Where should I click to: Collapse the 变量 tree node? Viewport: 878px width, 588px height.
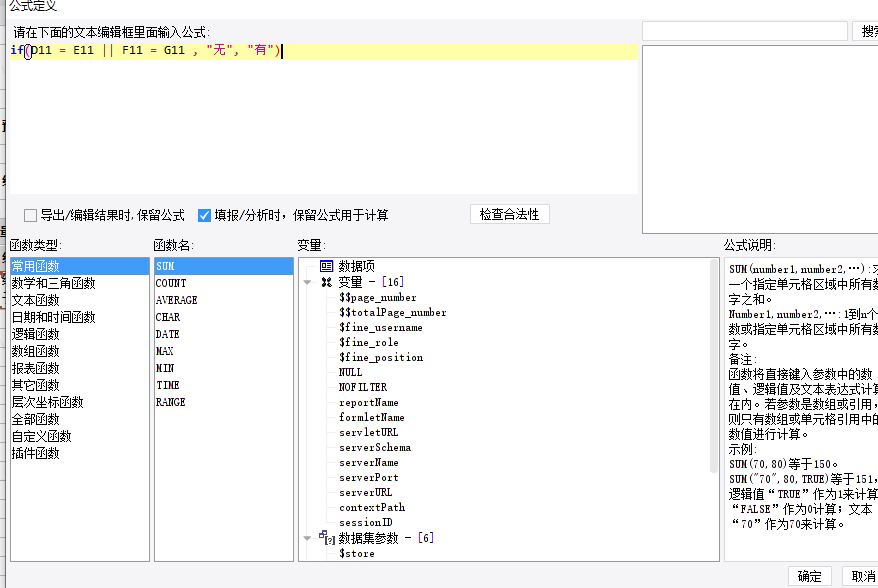[308, 283]
